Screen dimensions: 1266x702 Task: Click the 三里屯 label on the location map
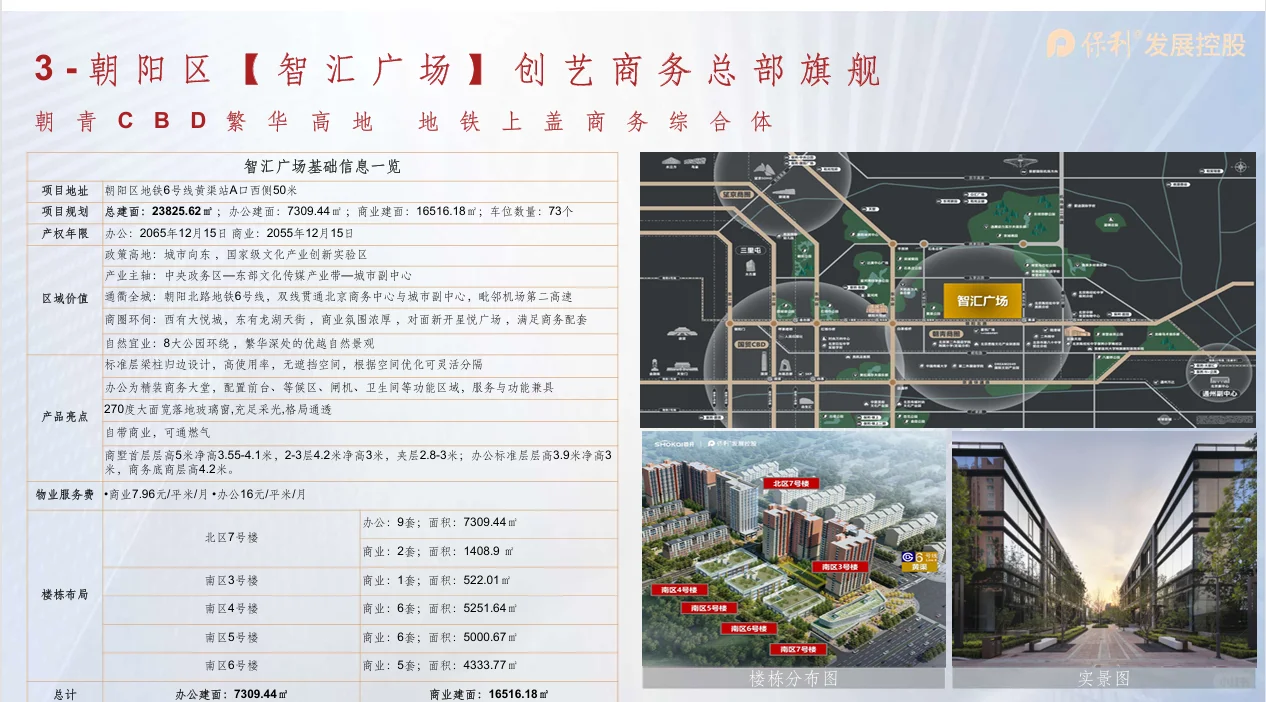pyautogui.click(x=751, y=251)
